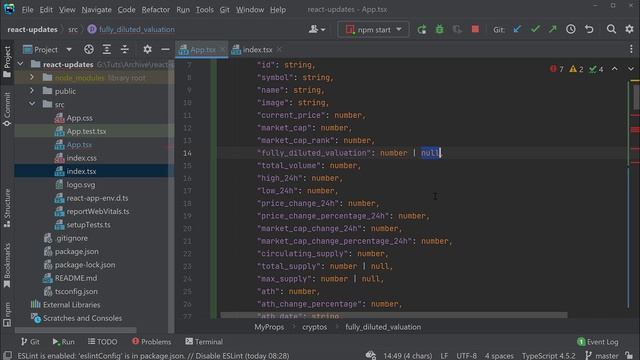Click the vertical scrollbar of the editor
Viewport: 640px width, 360px height.
(636, 96)
